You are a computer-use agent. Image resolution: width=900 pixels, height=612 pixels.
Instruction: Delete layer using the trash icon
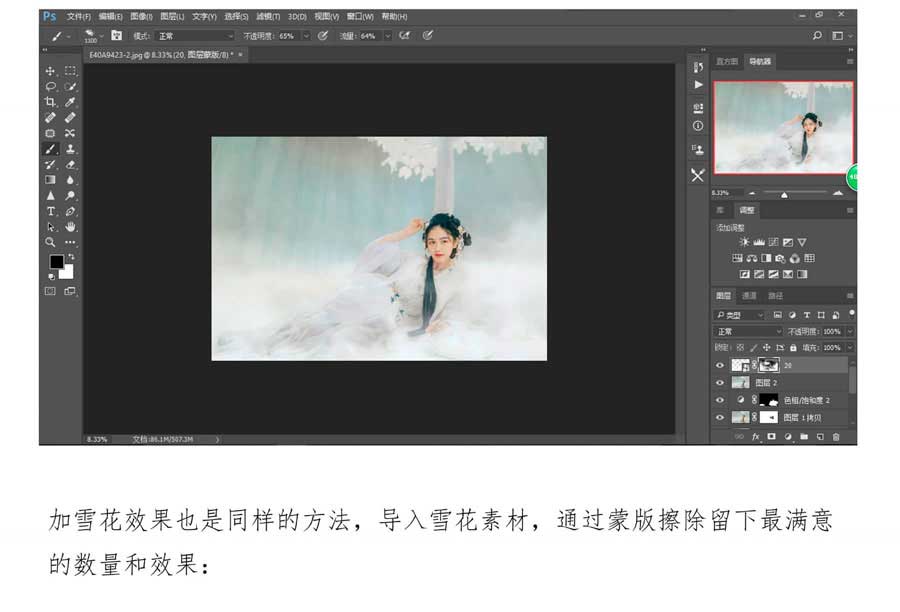(x=836, y=437)
